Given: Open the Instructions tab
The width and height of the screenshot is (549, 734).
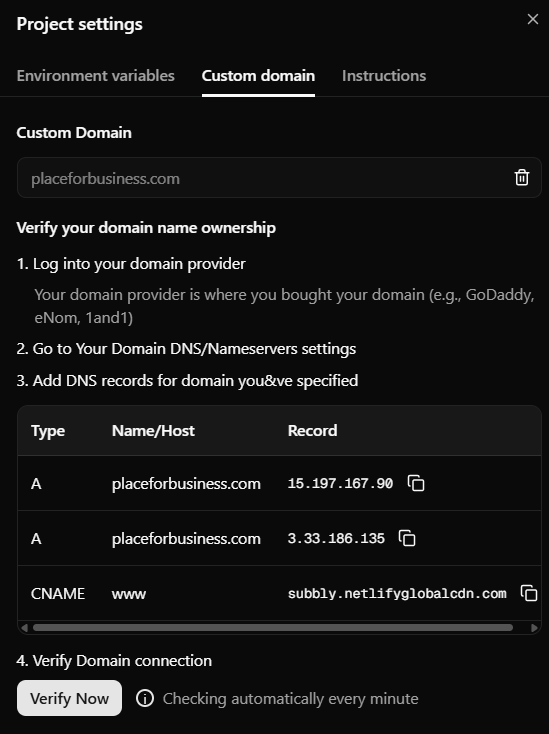Looking at the screenshot, I should 384,76.
